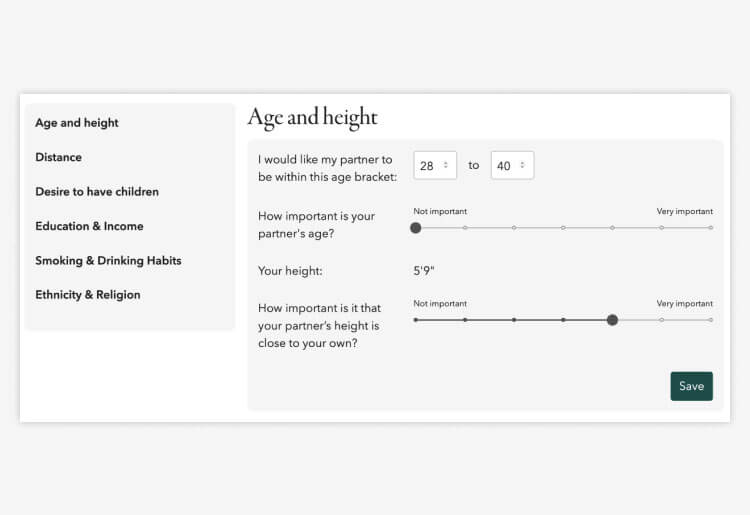Open the Age and height section
Image resolution: width=750 pixels, height=515 pixels.
click(x=77, y=123)
